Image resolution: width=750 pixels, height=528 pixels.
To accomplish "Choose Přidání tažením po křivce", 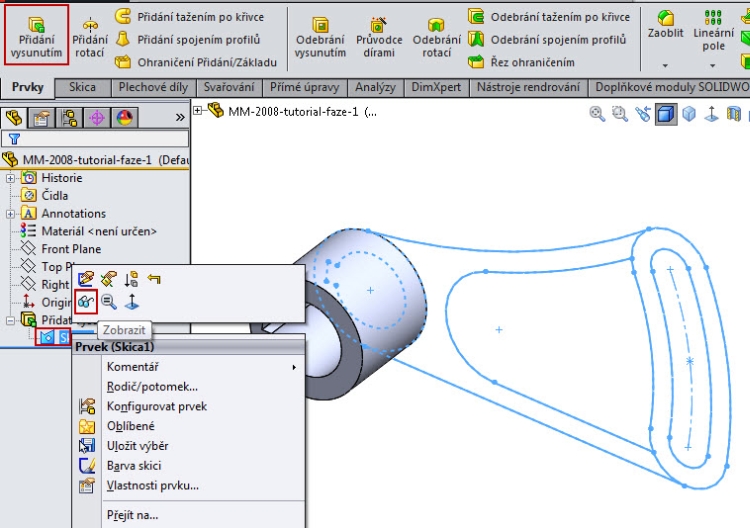I will (x=190, y=17).
